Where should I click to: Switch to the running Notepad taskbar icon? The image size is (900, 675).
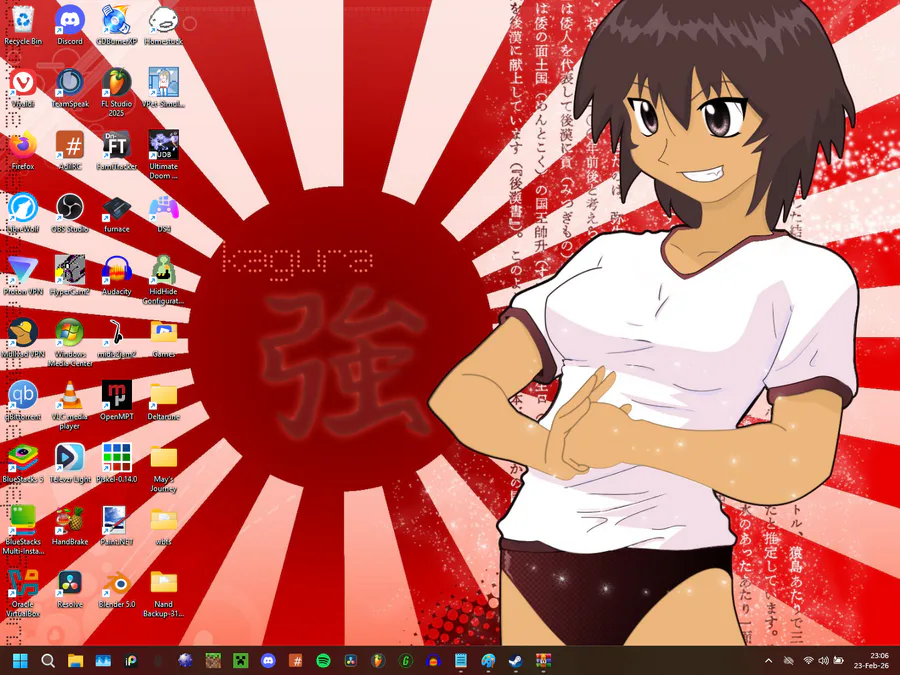[x=461, y=661]
